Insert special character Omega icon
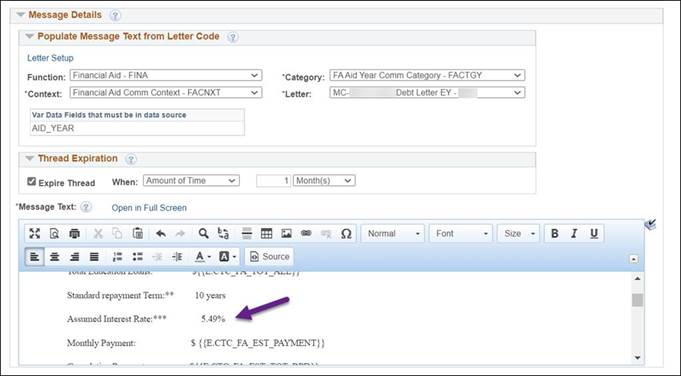This screenshot has width=681, height=376. 346,234
